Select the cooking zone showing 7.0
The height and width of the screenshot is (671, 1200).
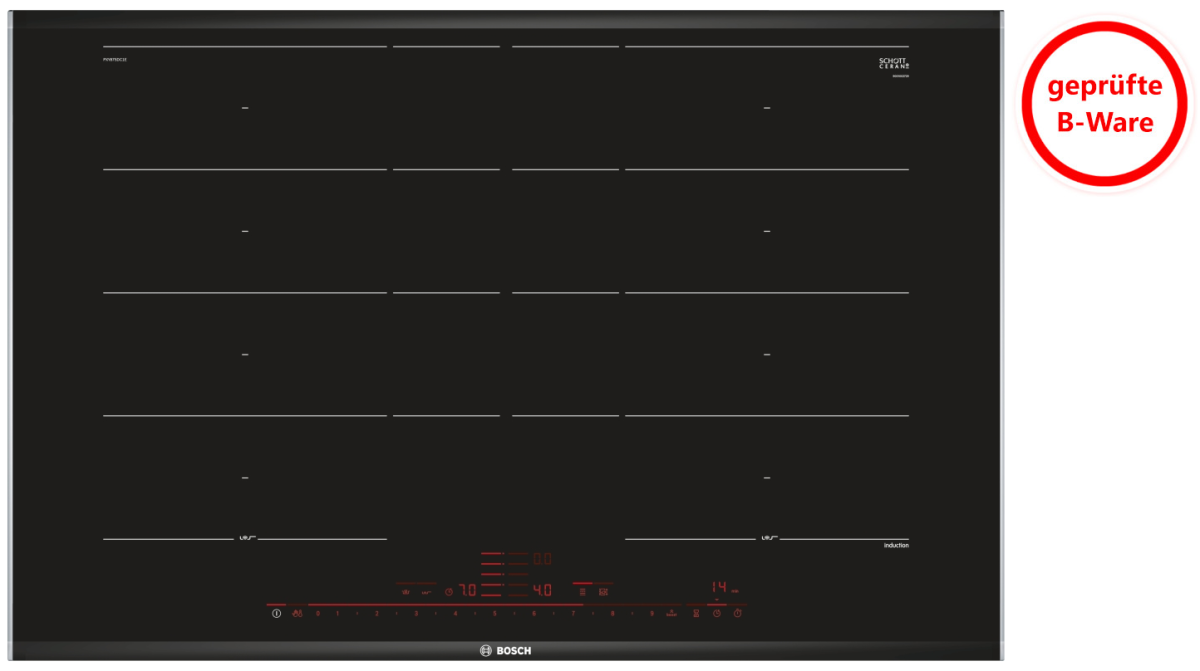click(467, 590)
